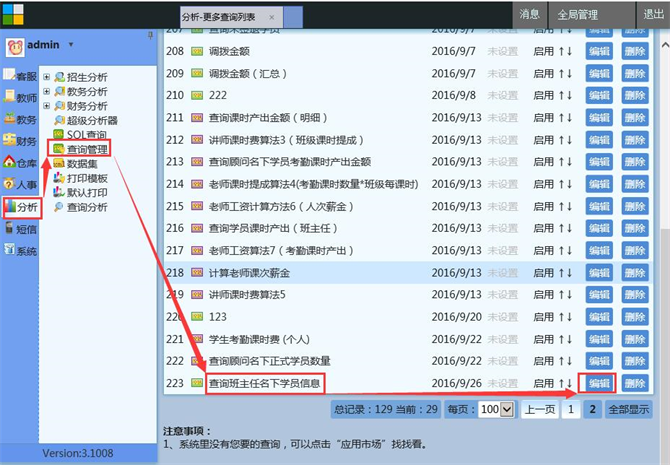Open the 教务 sidebar module
Image resolution: width=670 pixels, height=465 pixels.
pyautogui.click(x=21, y=119)
